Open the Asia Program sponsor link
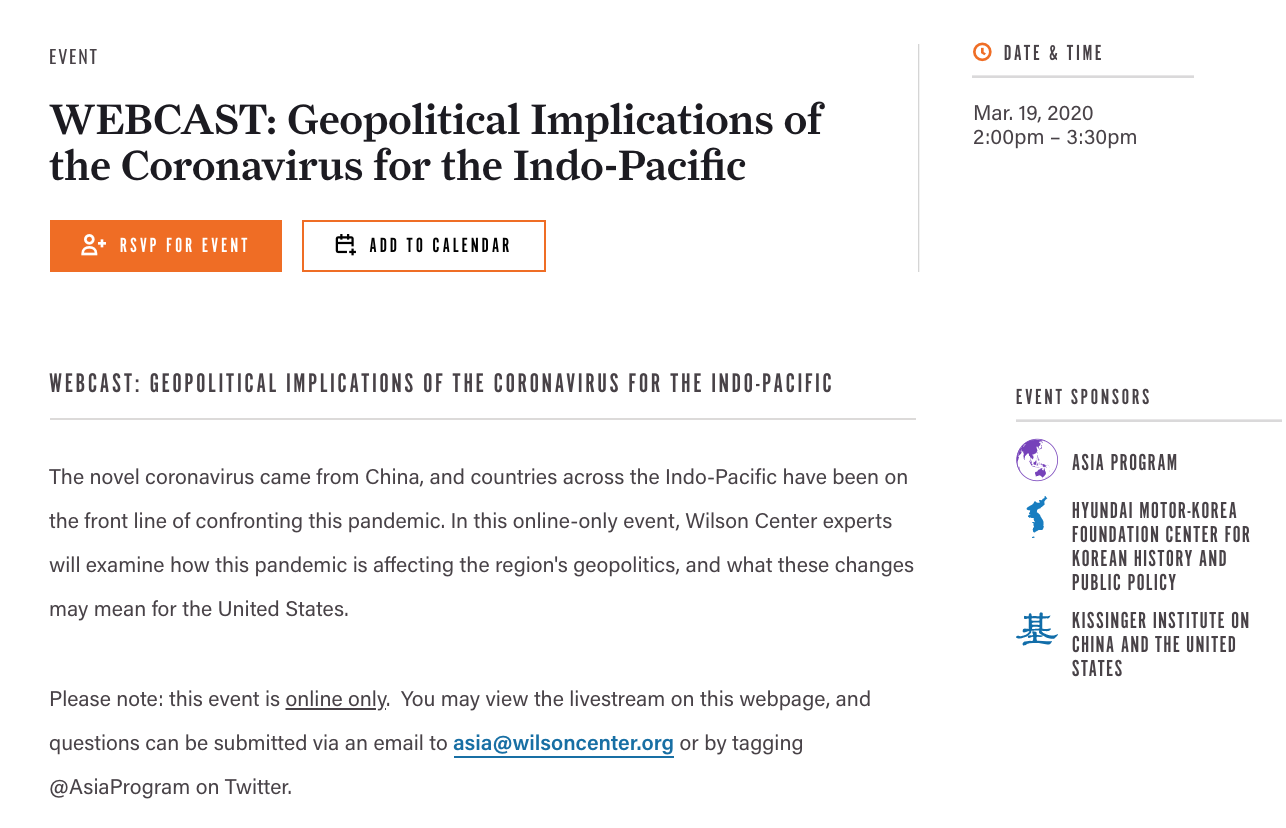Screen dimensions: 1286x828 (1125, 463)
